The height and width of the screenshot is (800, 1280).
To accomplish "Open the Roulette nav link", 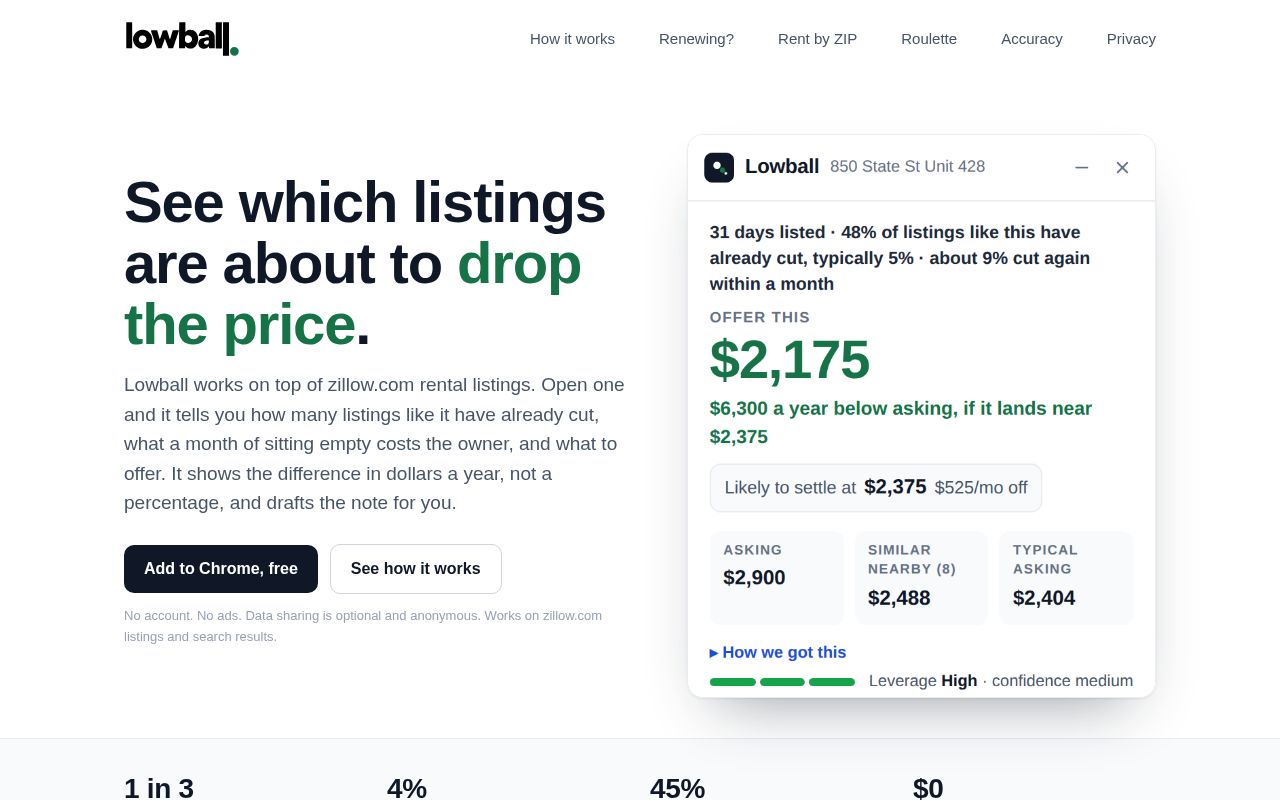I will click(x=929, y=39).
